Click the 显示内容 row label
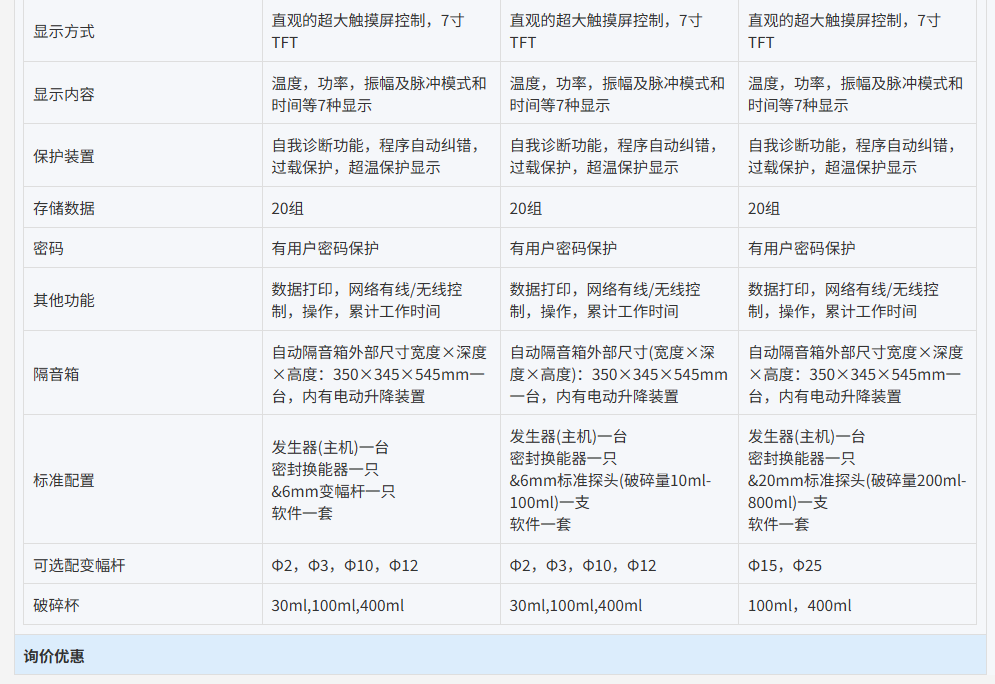This screenshot has height=684, width=995. point(64,94)
